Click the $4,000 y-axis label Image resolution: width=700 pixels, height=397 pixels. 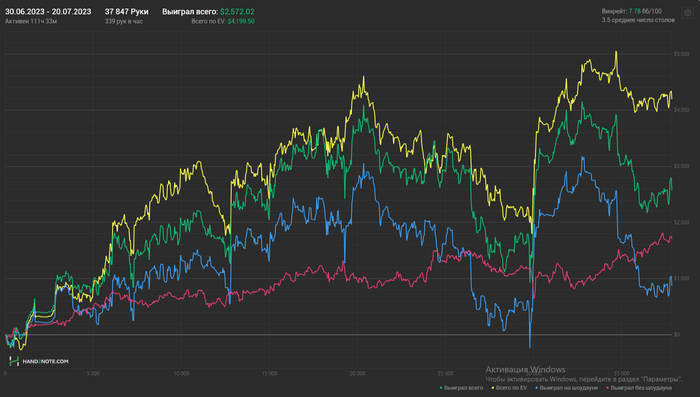[x=681, y=110]
